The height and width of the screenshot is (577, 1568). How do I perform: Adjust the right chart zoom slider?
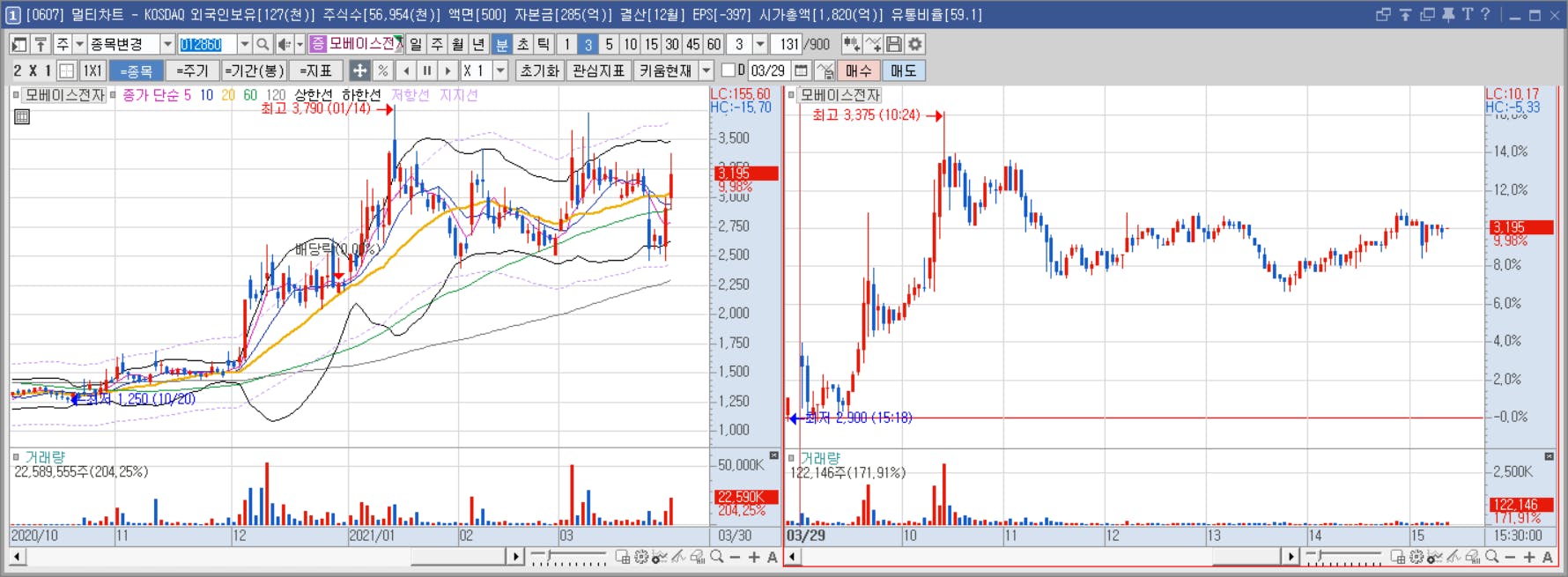tap(1344, 557)
